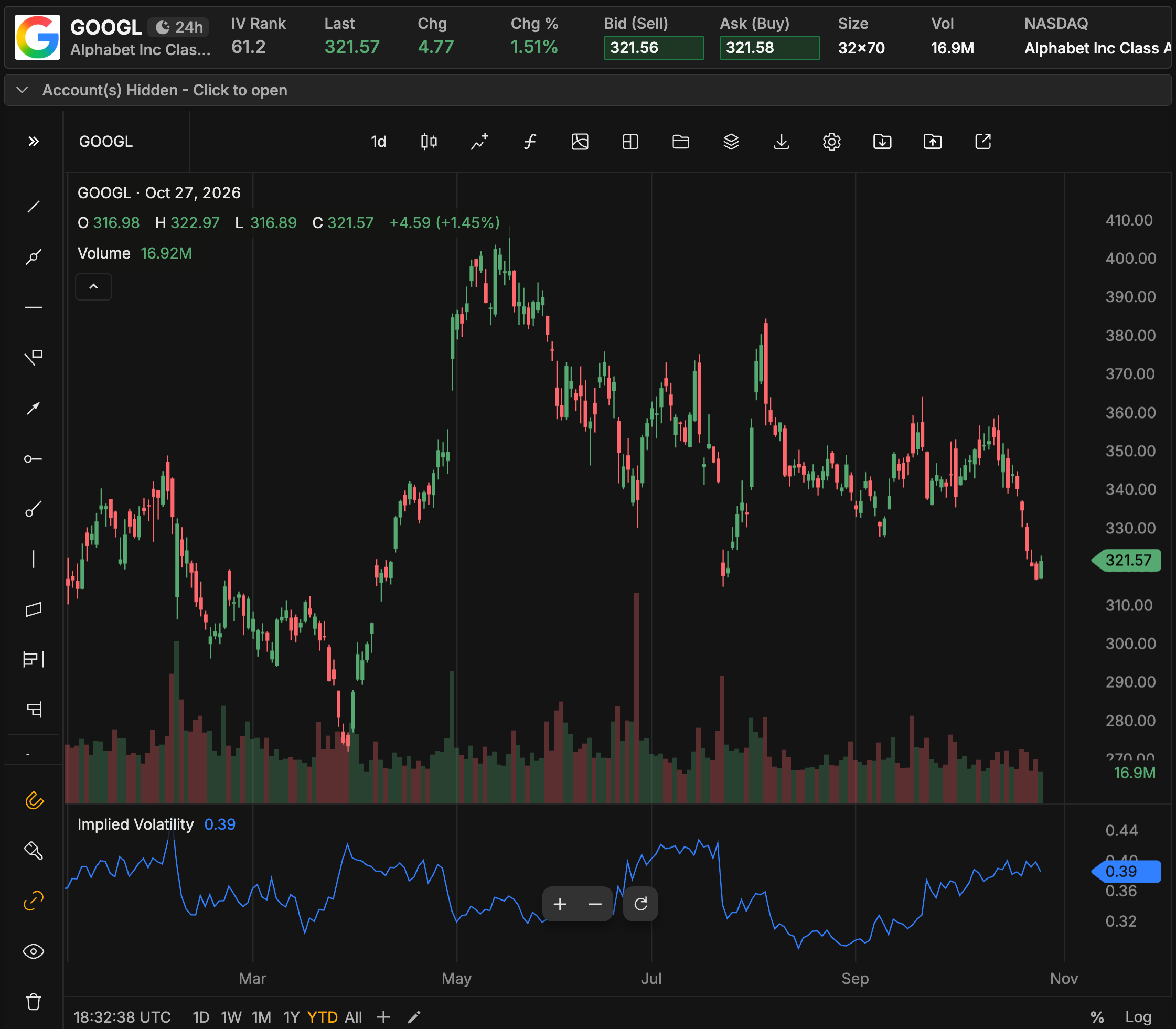Collapse the chart legend chevron

click(x=93, y=286)
